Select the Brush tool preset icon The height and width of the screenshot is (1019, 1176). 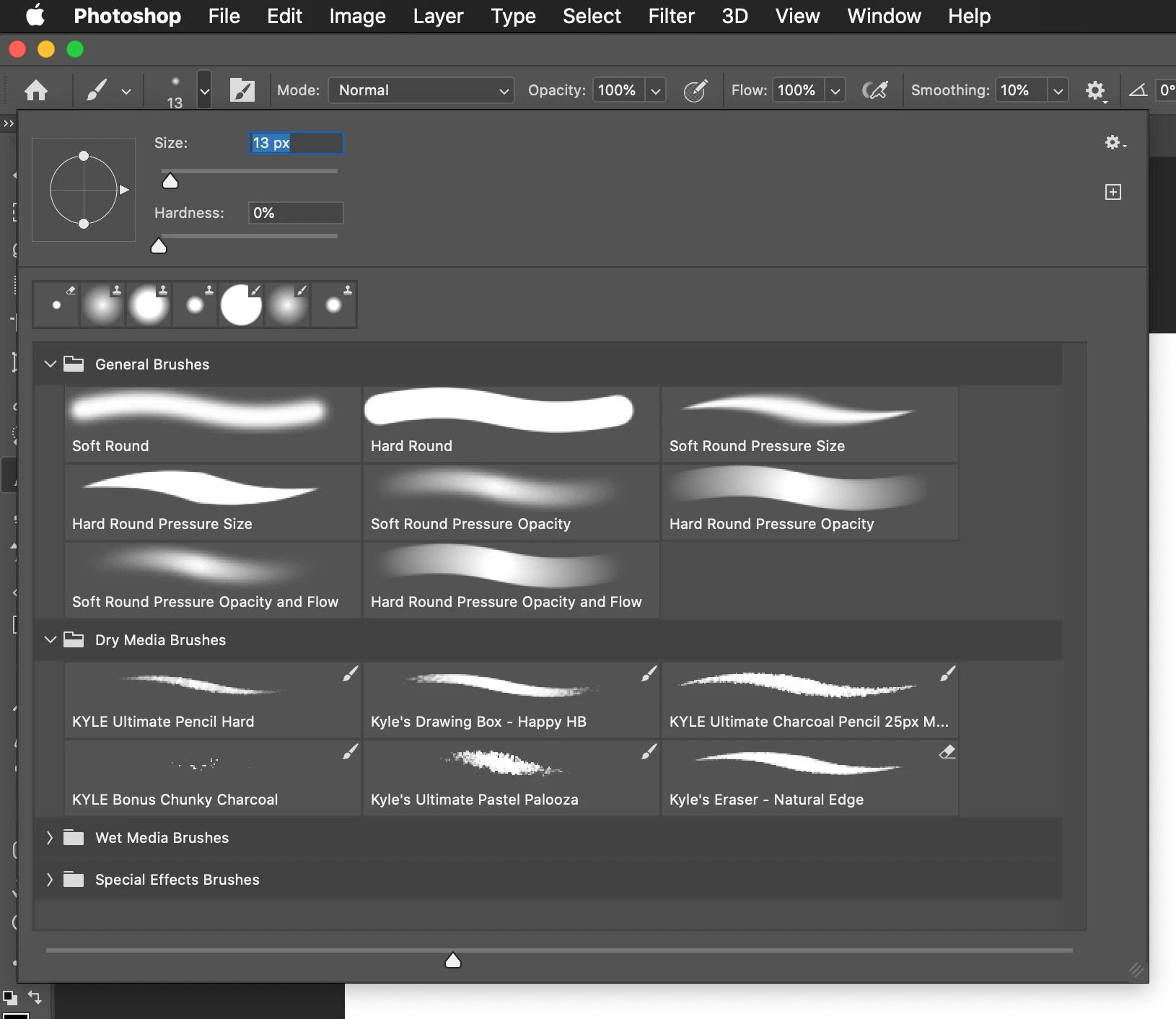97,90
